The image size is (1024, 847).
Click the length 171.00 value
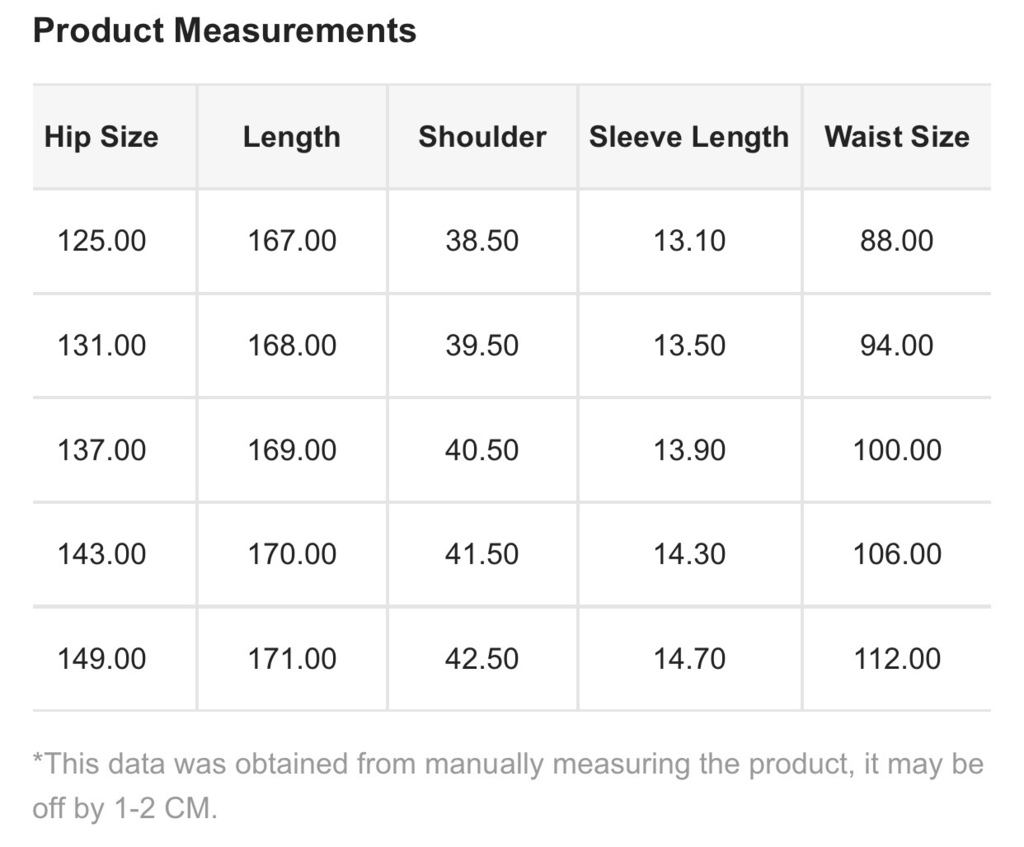point(292,659)
